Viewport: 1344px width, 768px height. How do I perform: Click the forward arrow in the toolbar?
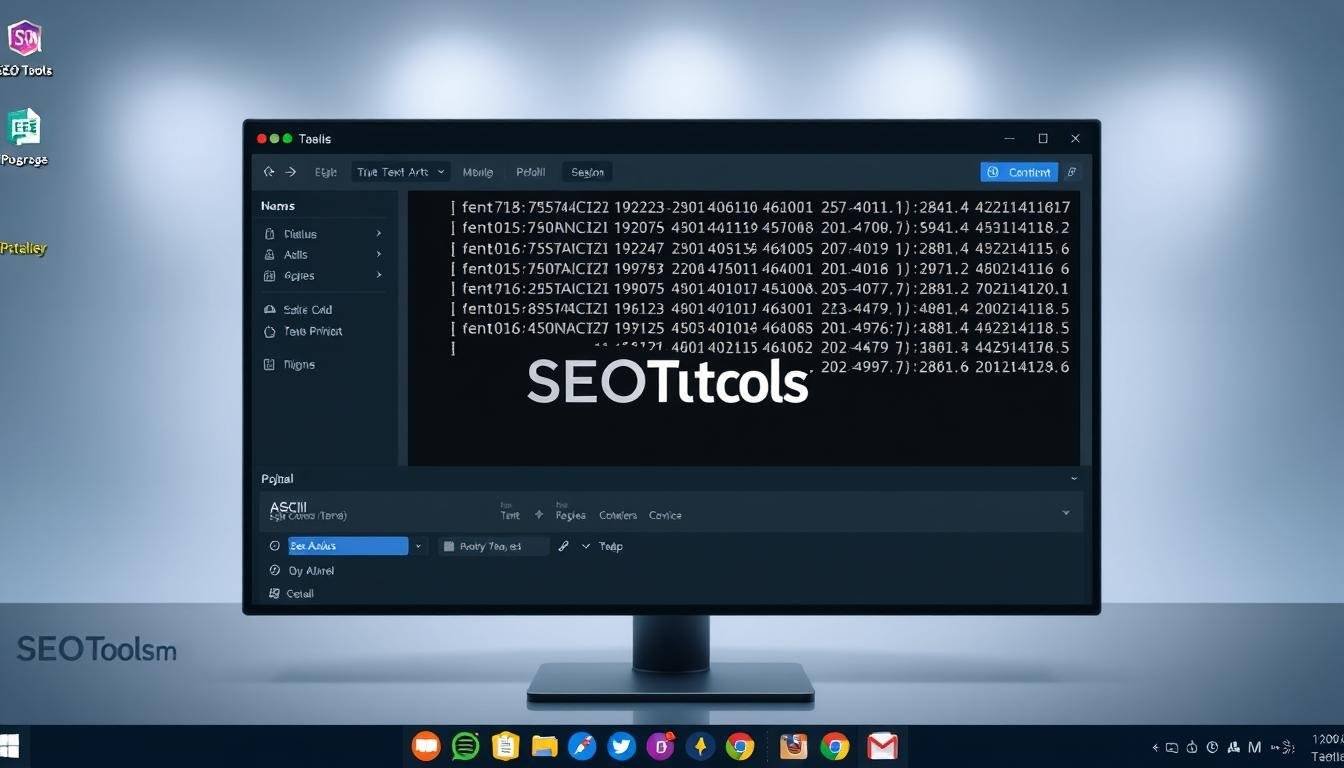click(288, 171)
